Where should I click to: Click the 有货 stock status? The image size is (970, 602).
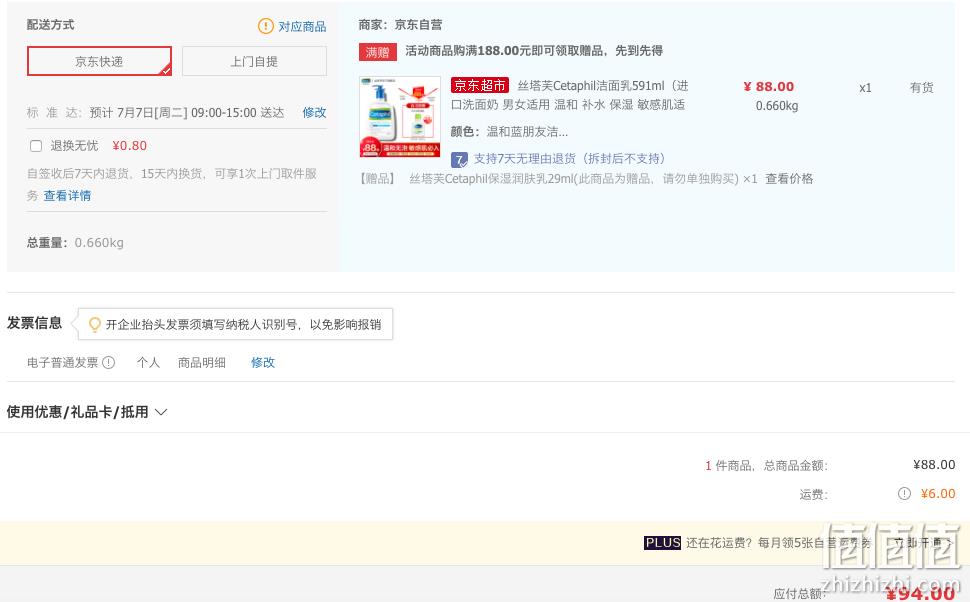[x=921, y=87]
